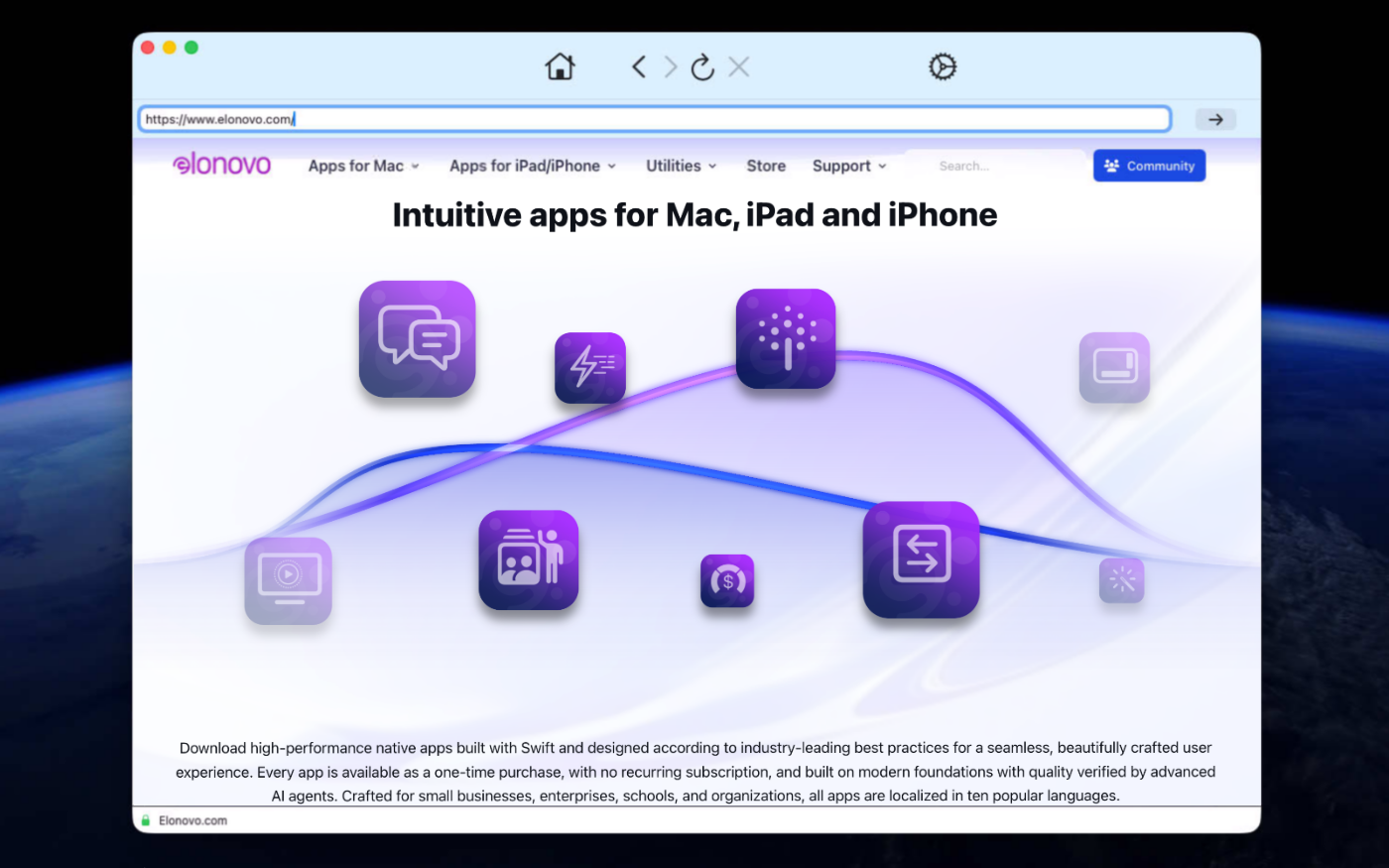This screenshot has width=1389, height=868.
Task: Go to the Store page
Action: [766, 166]
